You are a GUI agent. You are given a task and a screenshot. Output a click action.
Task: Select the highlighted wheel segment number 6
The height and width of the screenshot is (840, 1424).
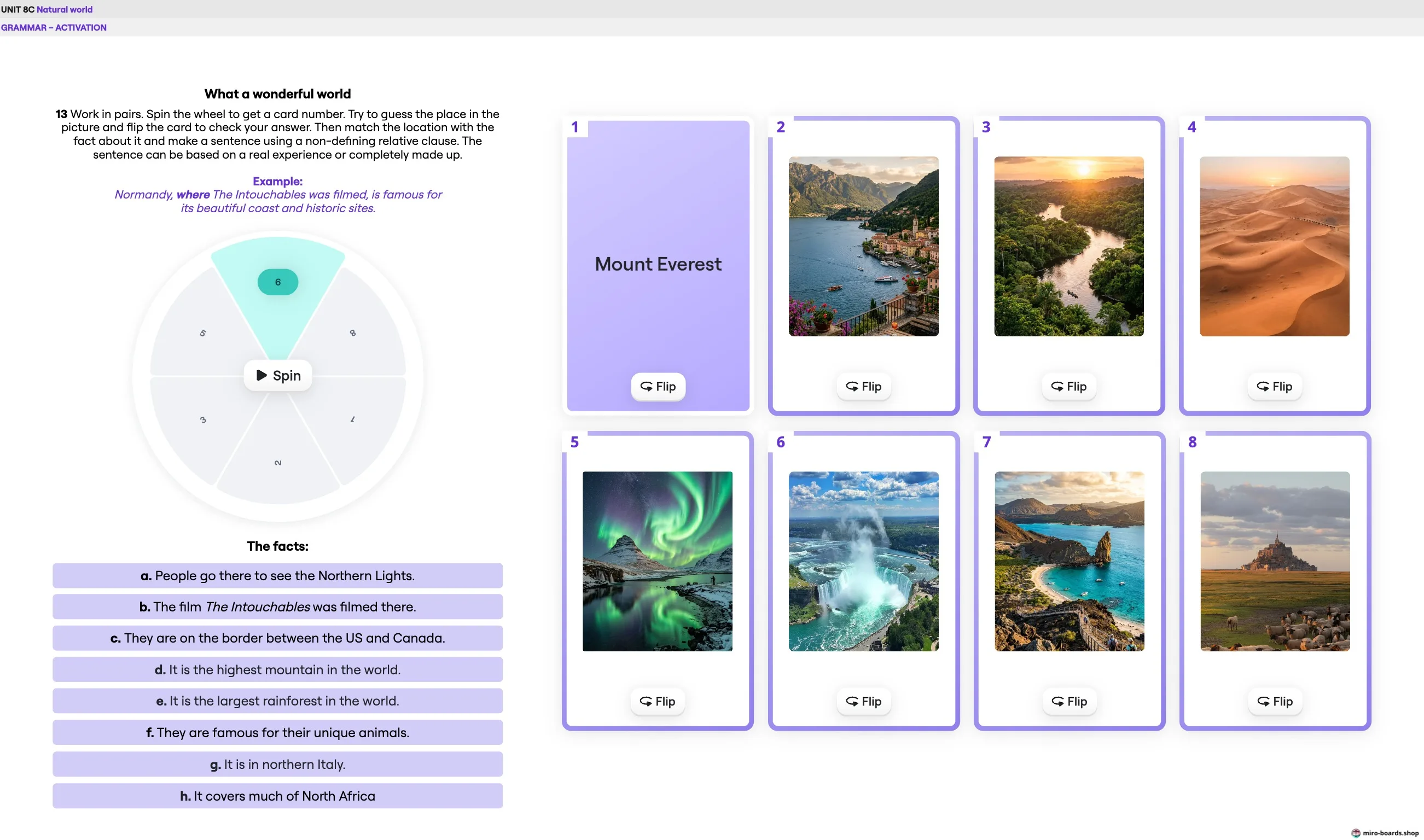[x=277, y=282]
